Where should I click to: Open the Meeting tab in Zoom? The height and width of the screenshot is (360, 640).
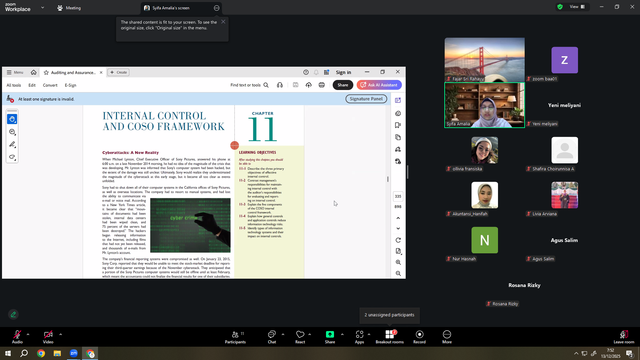coord(69,8)
